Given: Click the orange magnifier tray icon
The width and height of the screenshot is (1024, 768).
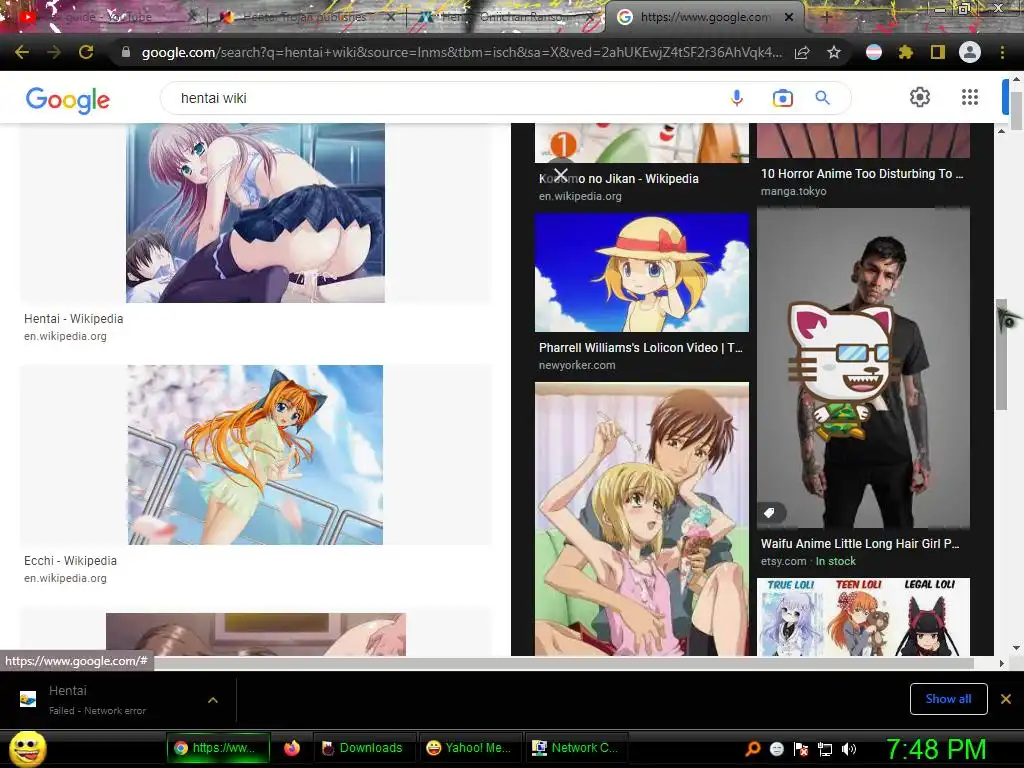Looking at the screenshot, I should pyautogui.click(x=752, y=749).
